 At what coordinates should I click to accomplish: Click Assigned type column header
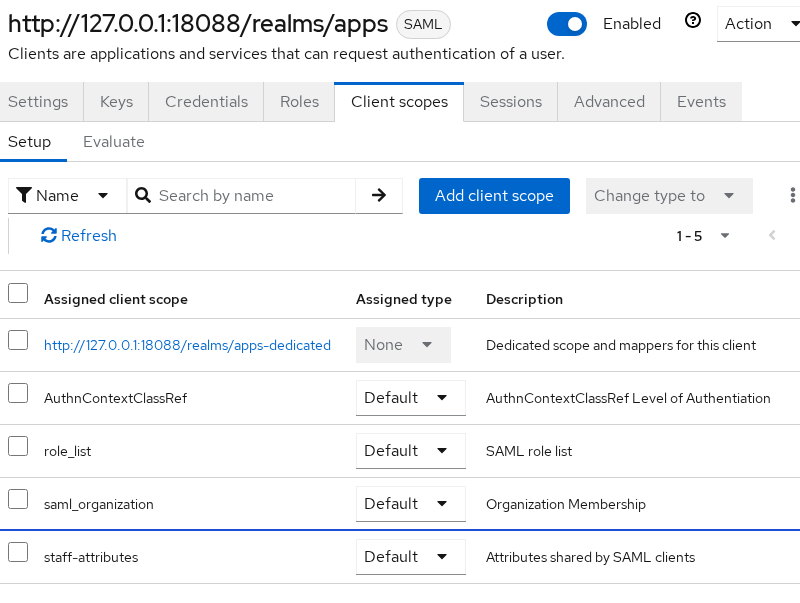tap(404, 299)
